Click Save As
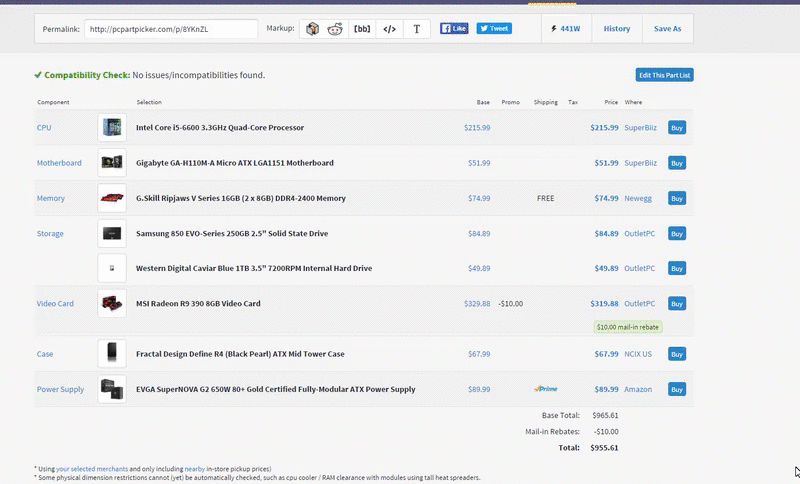The height and width of the screenshot is (484, 800). [667, 29]
